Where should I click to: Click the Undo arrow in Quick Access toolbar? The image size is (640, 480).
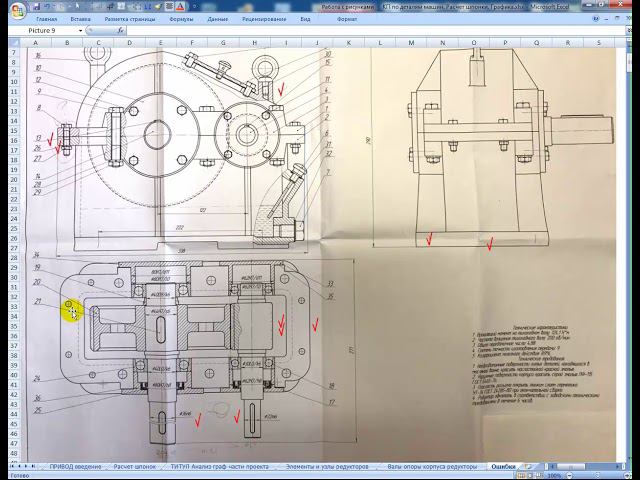coord(47,7)
